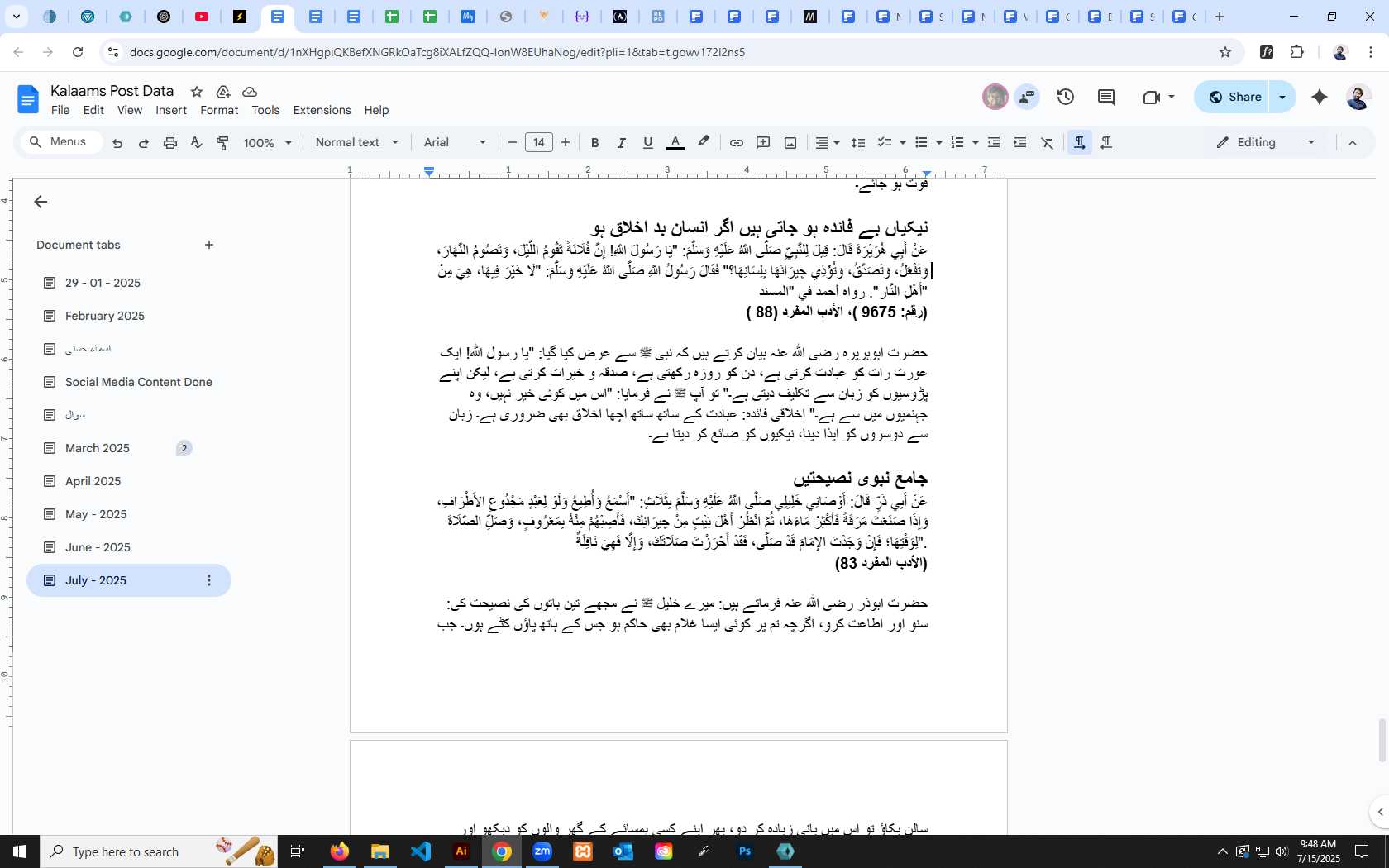Insert a checklist
This screenshot has width=1389, height=868.
[884, 143]
